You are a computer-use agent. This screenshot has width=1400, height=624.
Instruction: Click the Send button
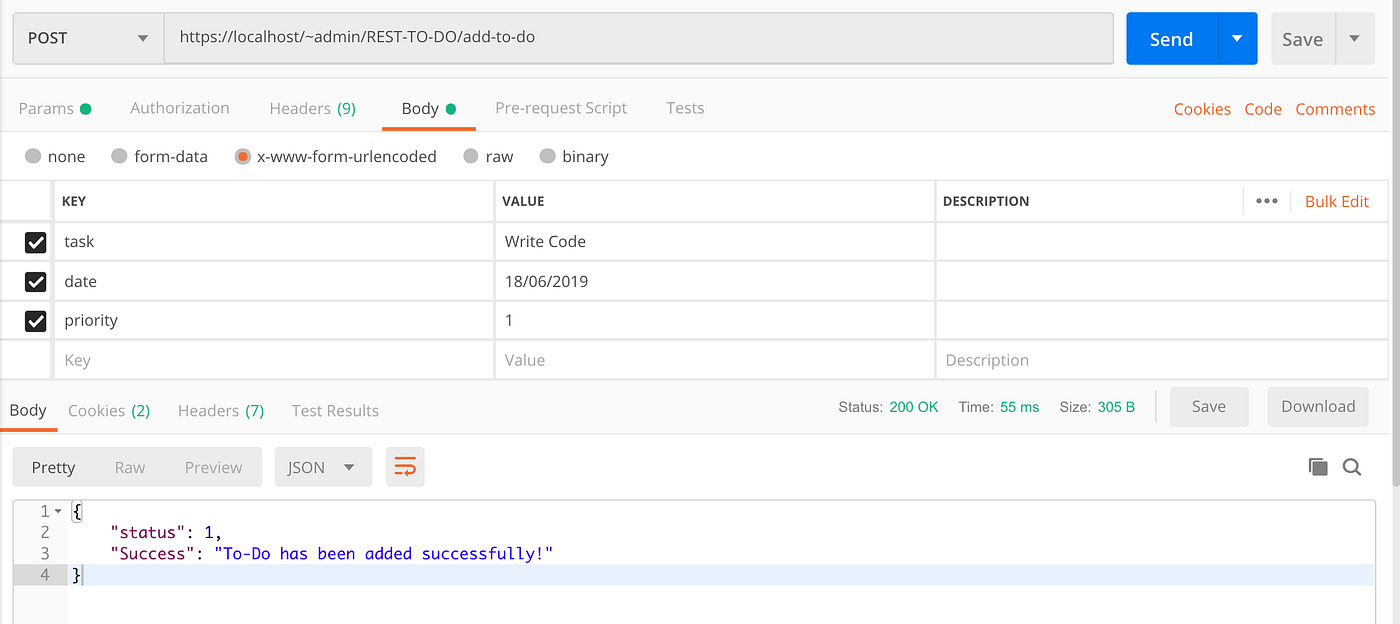(1170, 38)
